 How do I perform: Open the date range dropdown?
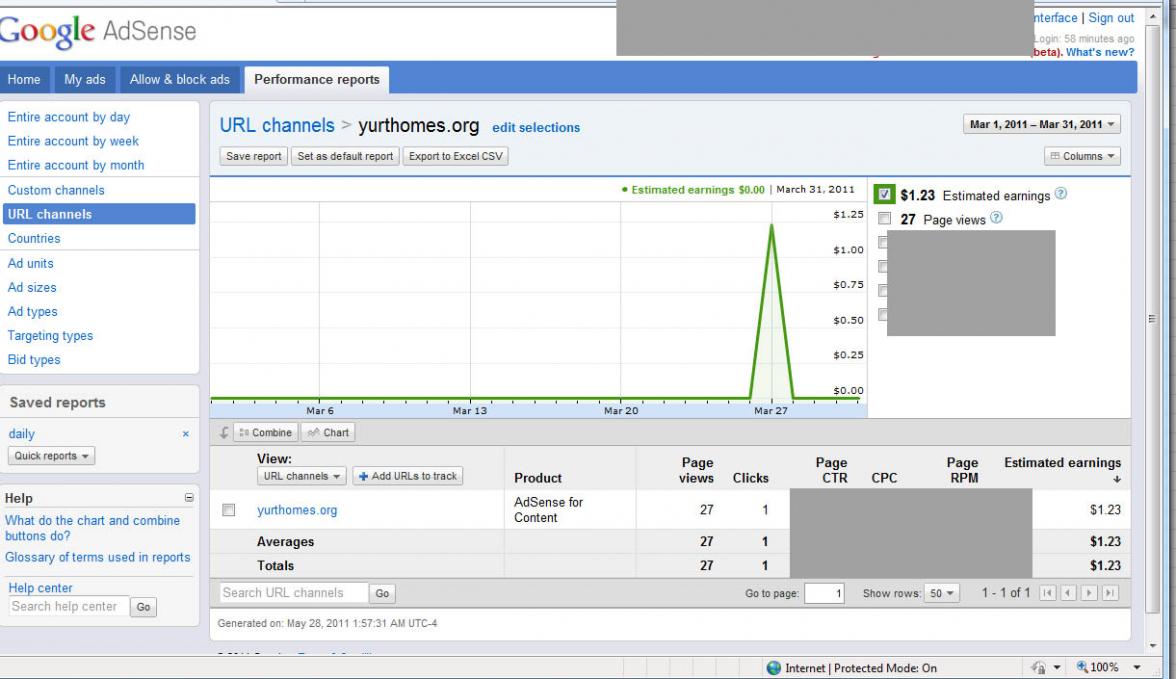(x=1042, y=125)
